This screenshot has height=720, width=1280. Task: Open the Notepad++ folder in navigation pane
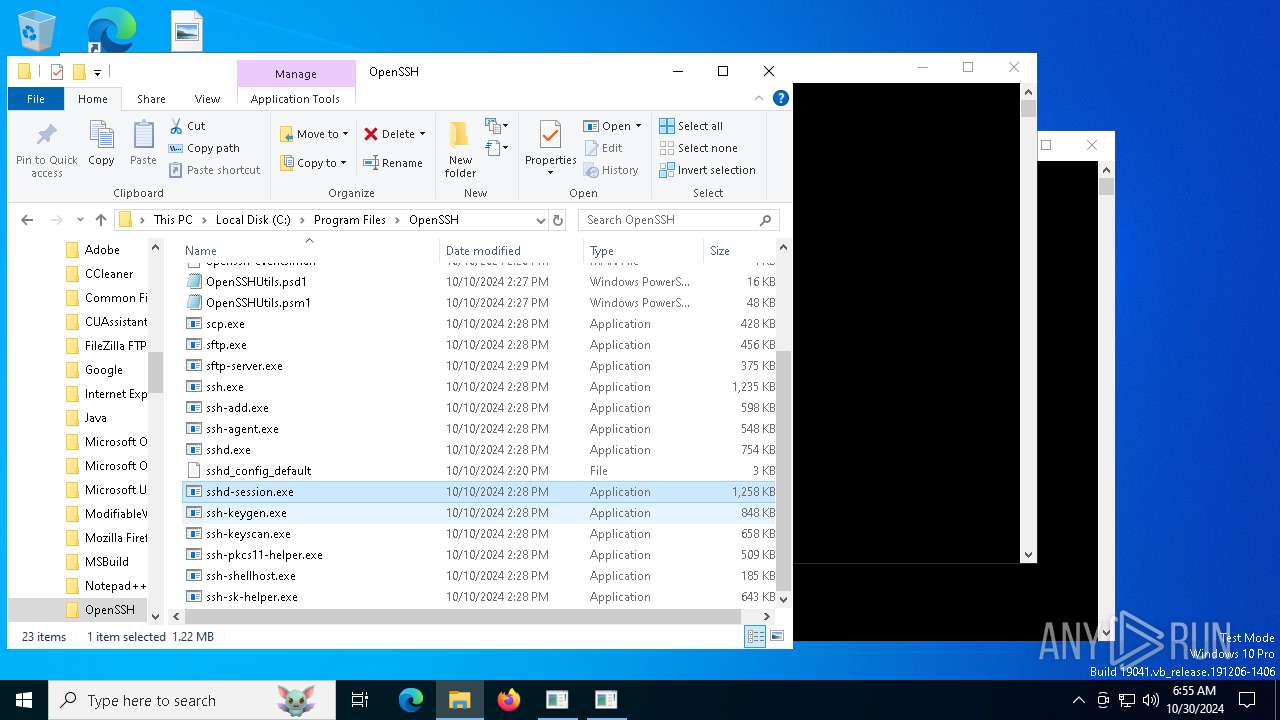(105, 586)
